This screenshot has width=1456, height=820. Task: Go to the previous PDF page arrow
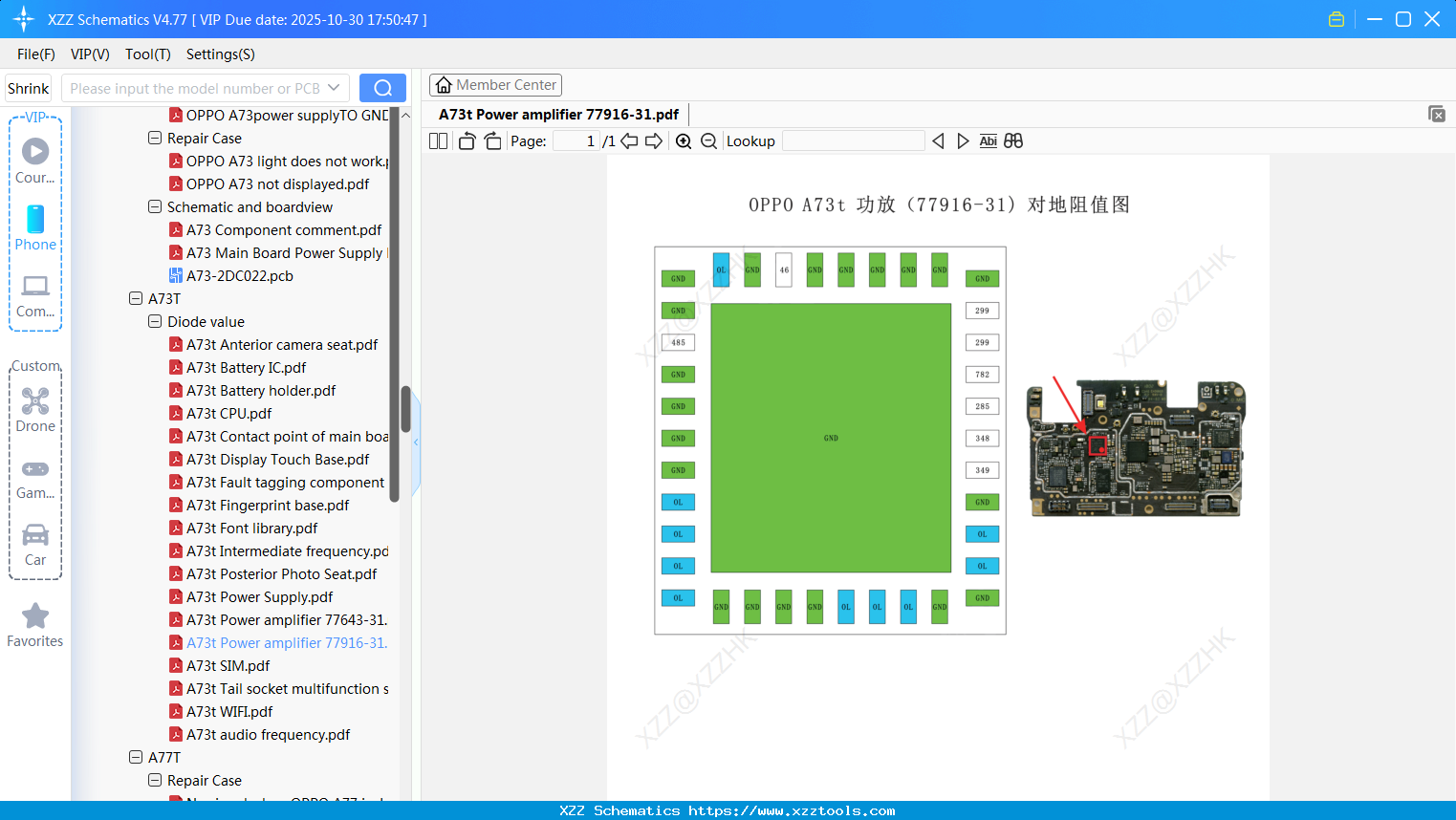[629, 141]
